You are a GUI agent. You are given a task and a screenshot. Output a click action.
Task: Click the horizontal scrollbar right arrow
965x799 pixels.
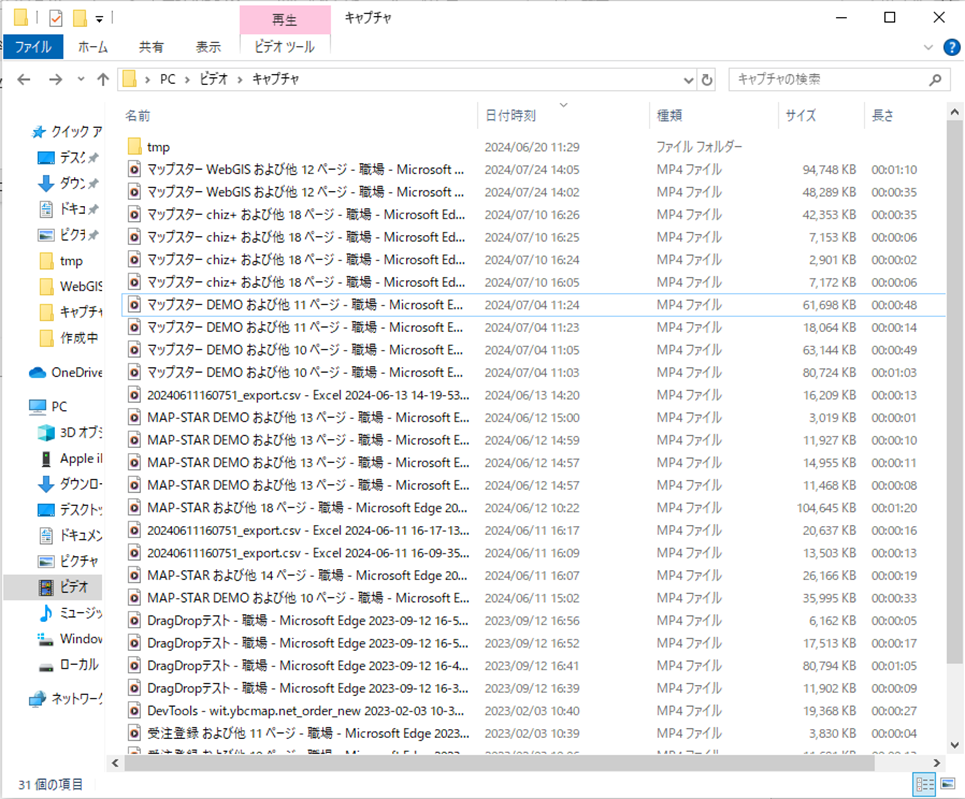pos(937,763)
